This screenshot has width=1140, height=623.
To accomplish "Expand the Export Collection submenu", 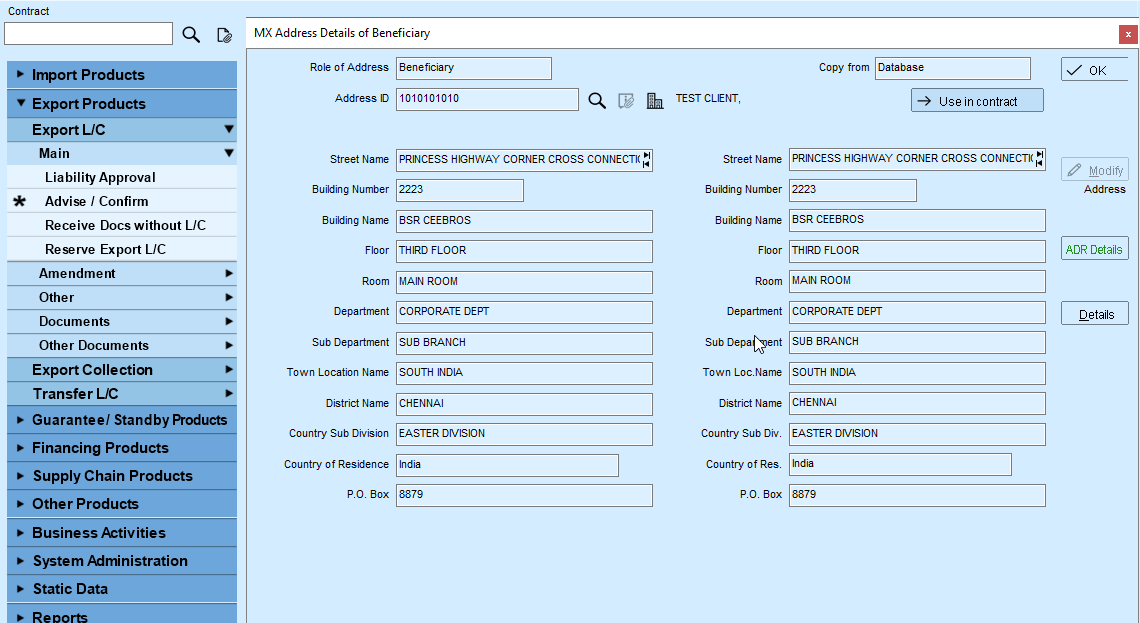I will [122, 369].
